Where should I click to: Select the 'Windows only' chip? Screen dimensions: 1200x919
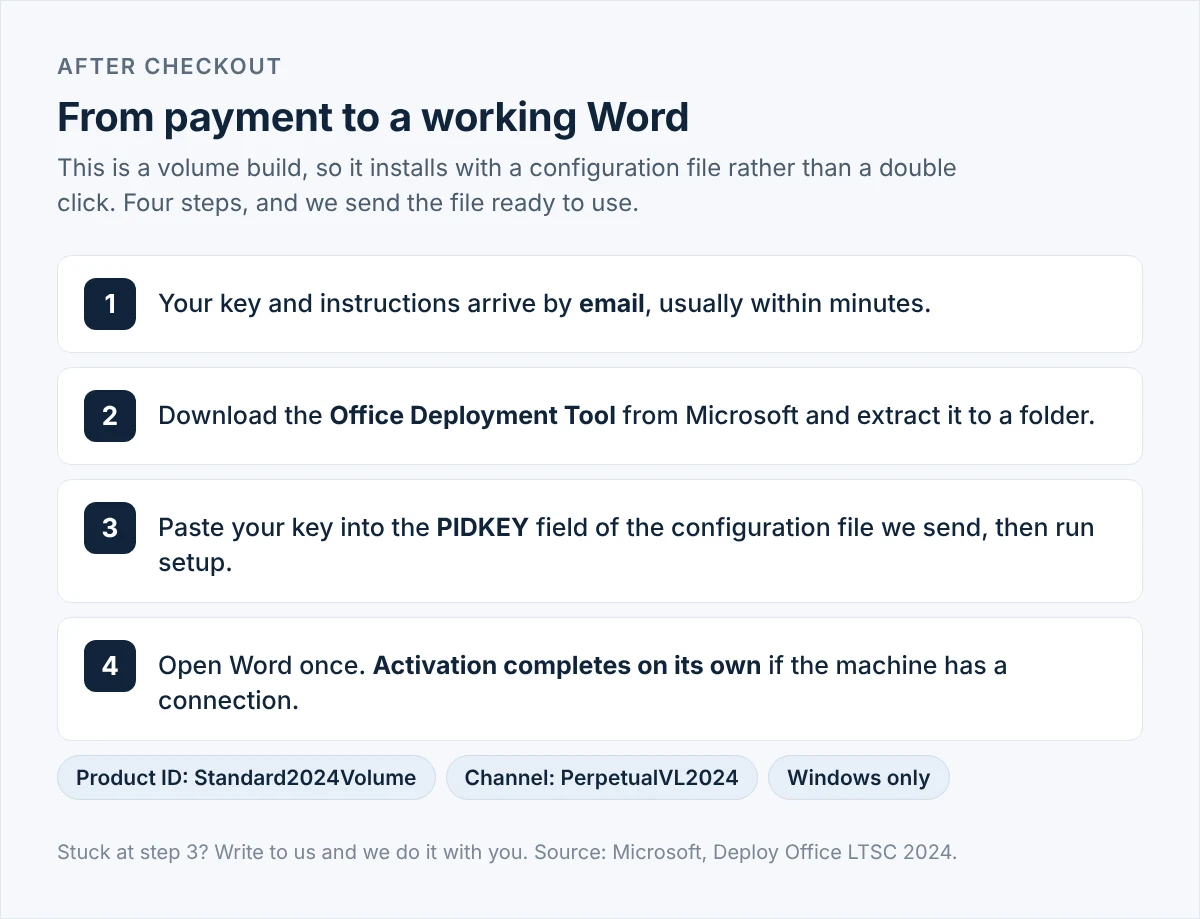coord(858,778)
